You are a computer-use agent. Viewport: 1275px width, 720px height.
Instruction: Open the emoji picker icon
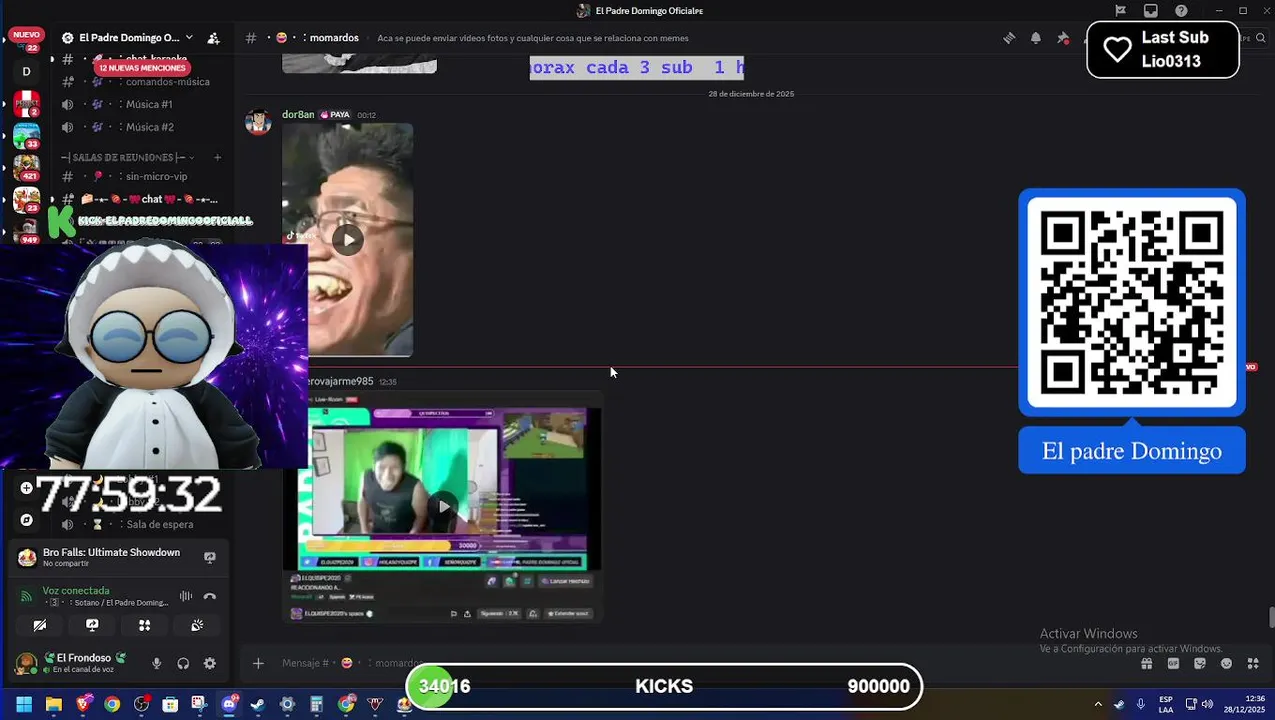point(1226,663)
